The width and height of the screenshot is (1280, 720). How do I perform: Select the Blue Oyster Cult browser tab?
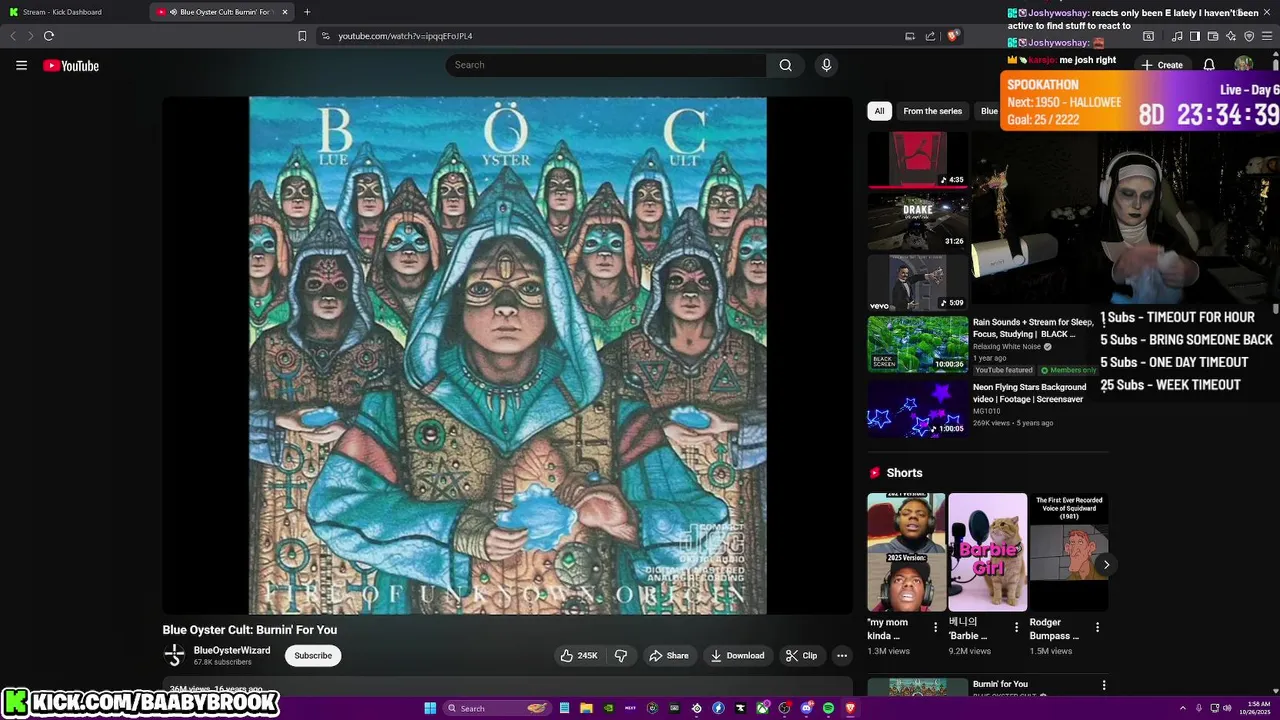click(220, 12)
